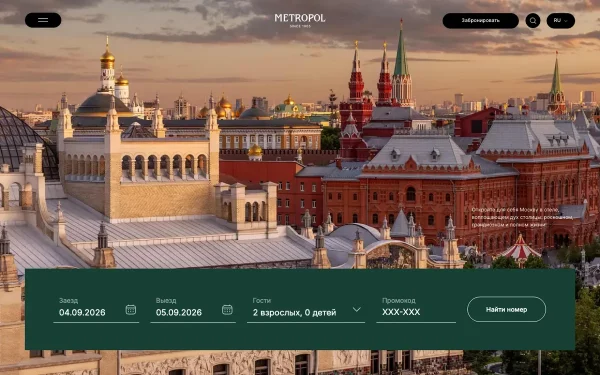
Task: Expand the Гости chevron dropdown
Action: pos(357,310)
